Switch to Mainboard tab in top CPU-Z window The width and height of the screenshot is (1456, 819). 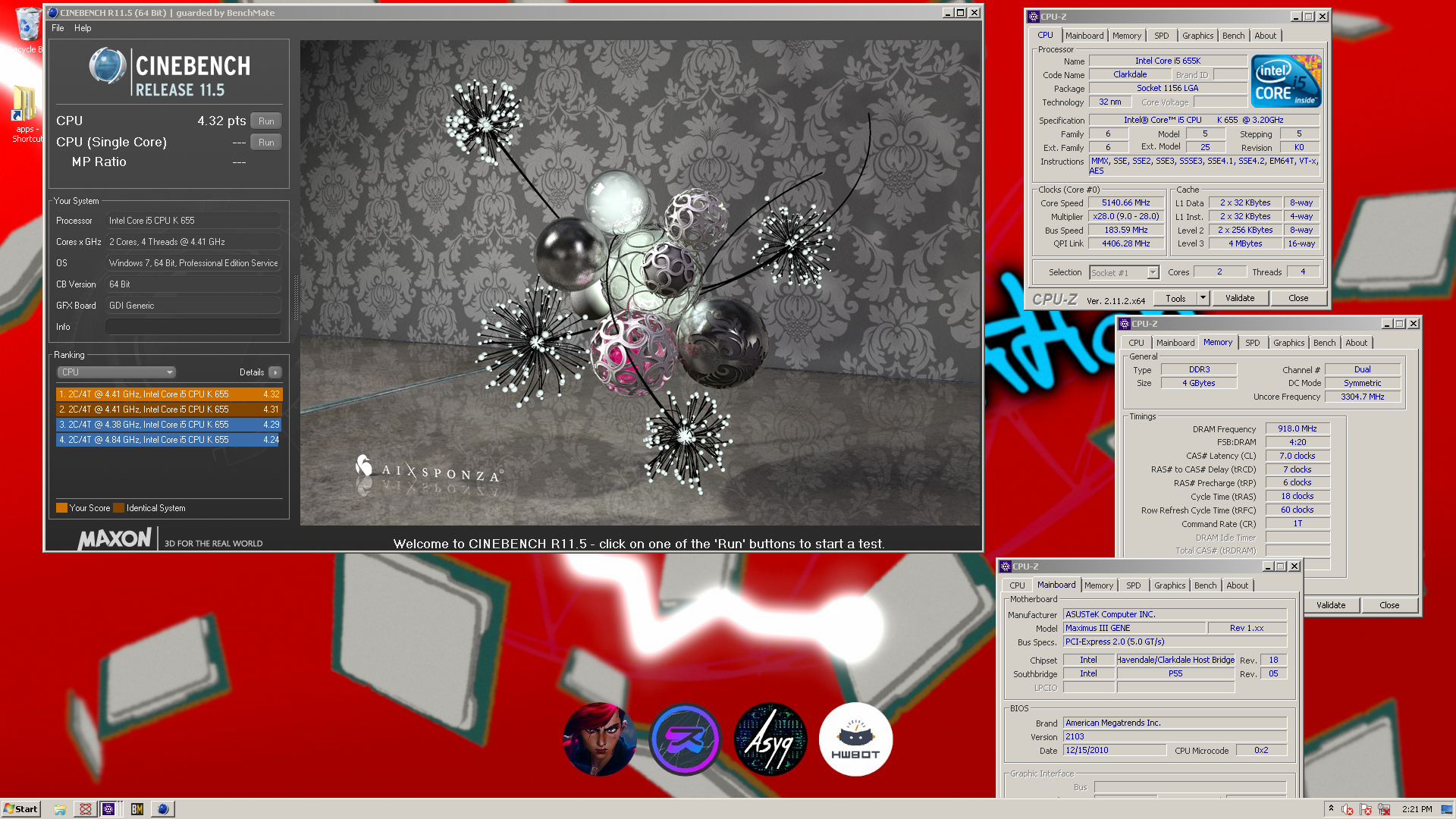coord(1084,36)
